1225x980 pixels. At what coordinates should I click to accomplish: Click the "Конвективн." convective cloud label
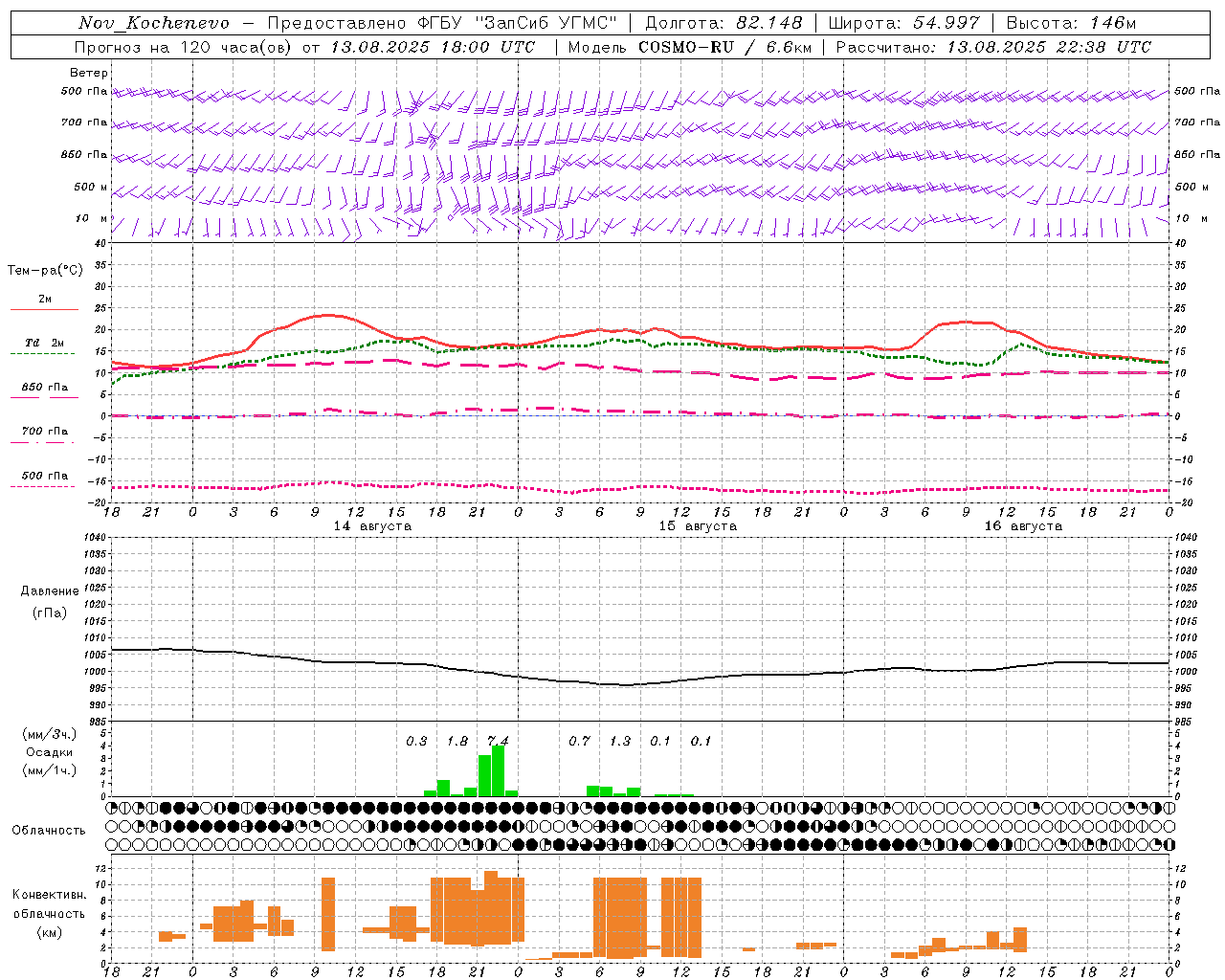pos(49,895)
